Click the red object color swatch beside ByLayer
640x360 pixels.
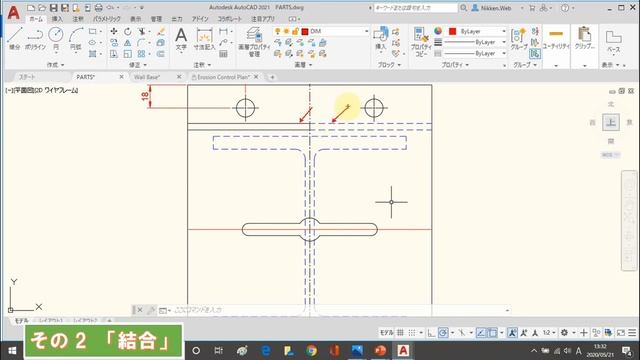452,31
